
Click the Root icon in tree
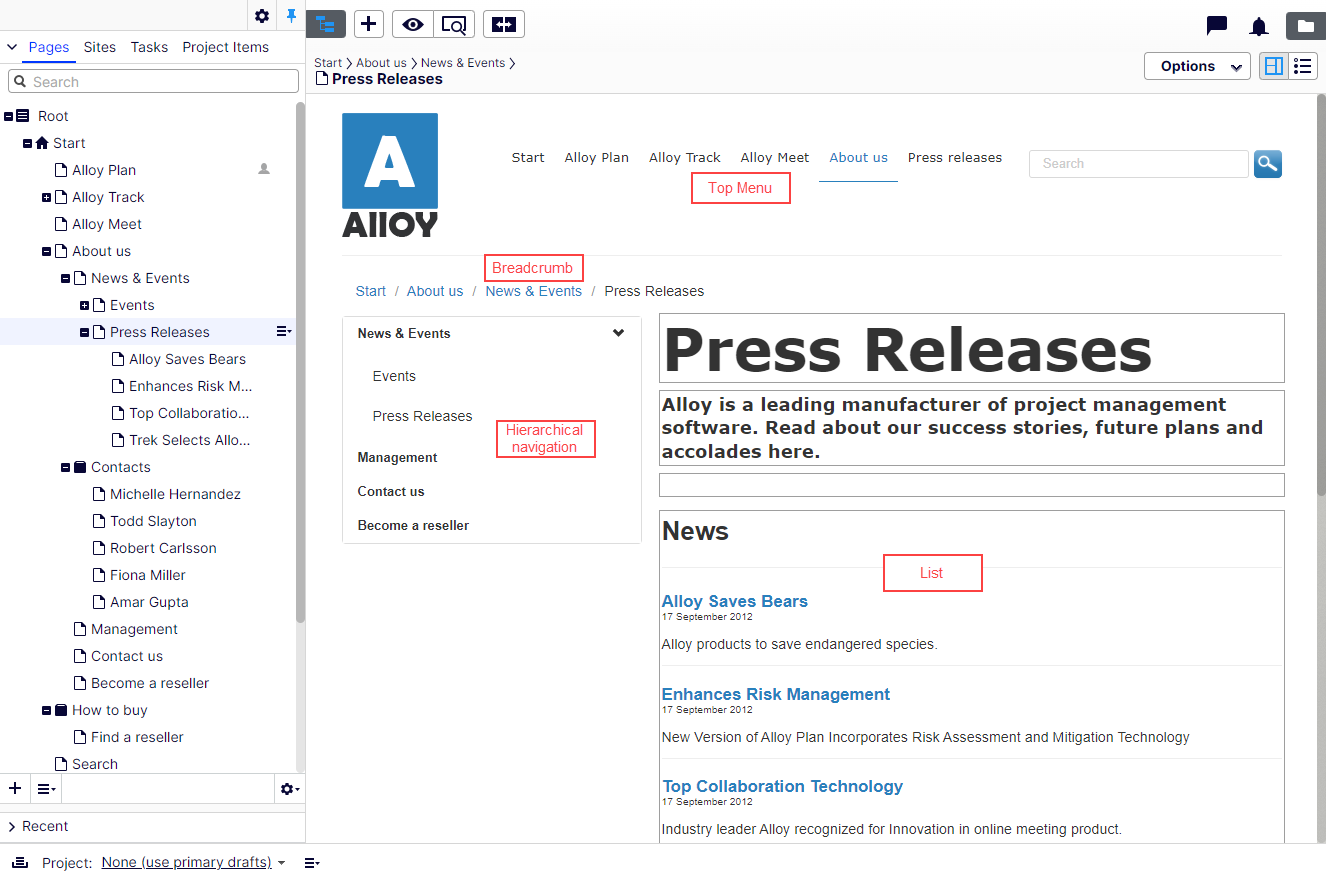coord(23,116)
